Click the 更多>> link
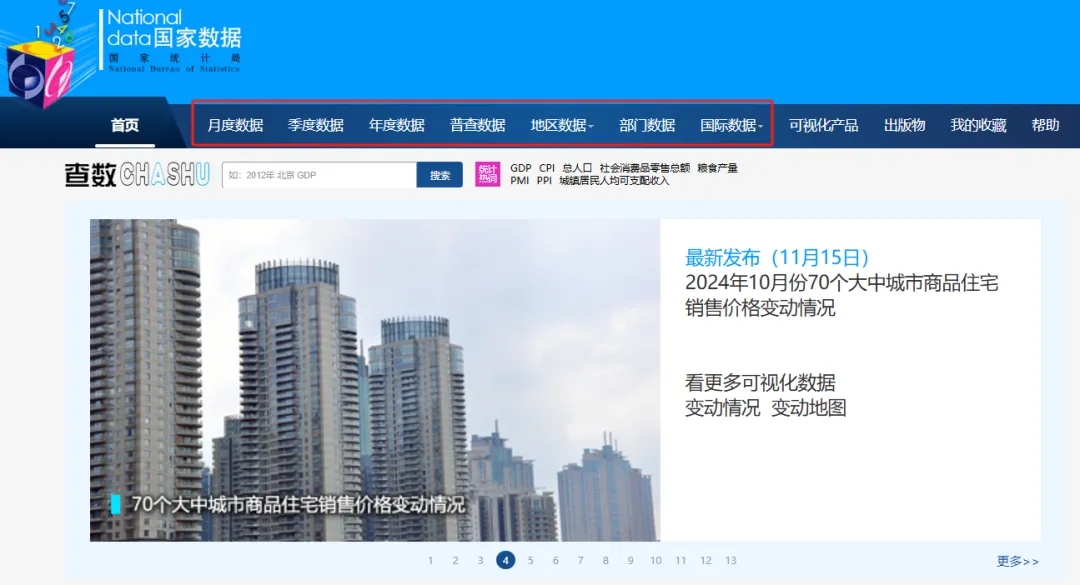 click(x=1017, y=561)
